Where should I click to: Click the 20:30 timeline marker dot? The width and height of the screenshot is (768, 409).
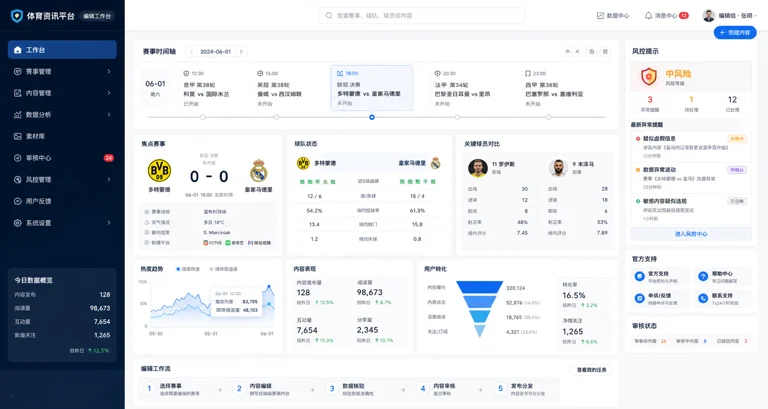coord(457,117)
